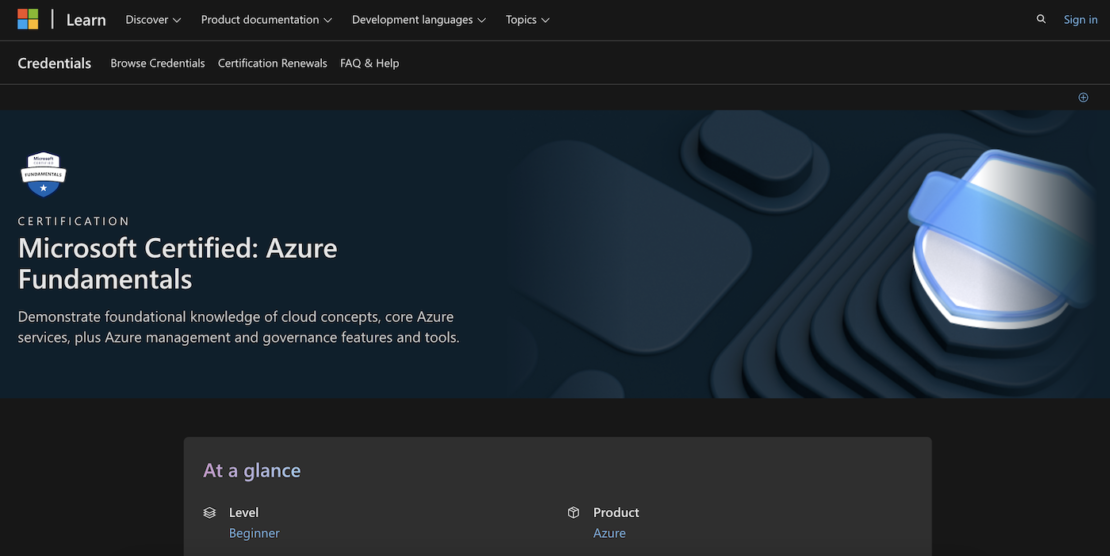Screen dimensions: 1110x556
Task: Open the Learn home link
Action: tap(86, 20)
